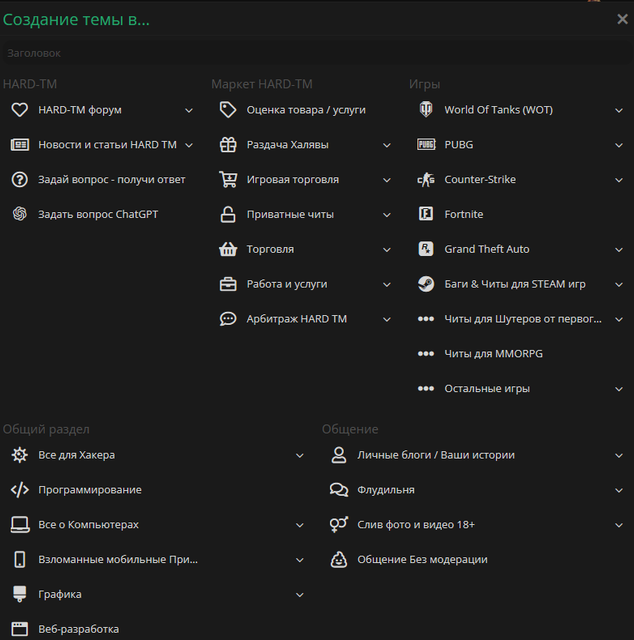The height and width of the screenshot is (640, 634).
Task: Expand the Торговля chevron
Action: pyautogui.click(x=387, y=250)
